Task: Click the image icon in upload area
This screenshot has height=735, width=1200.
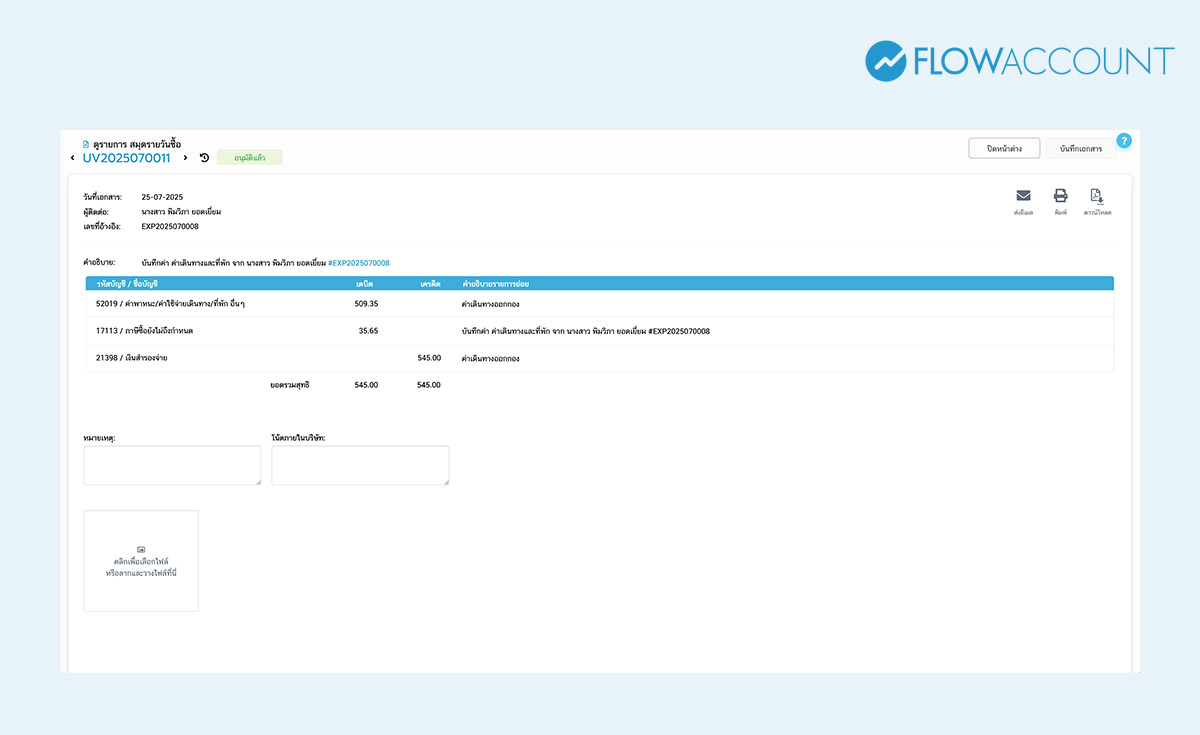Action: 141,550
